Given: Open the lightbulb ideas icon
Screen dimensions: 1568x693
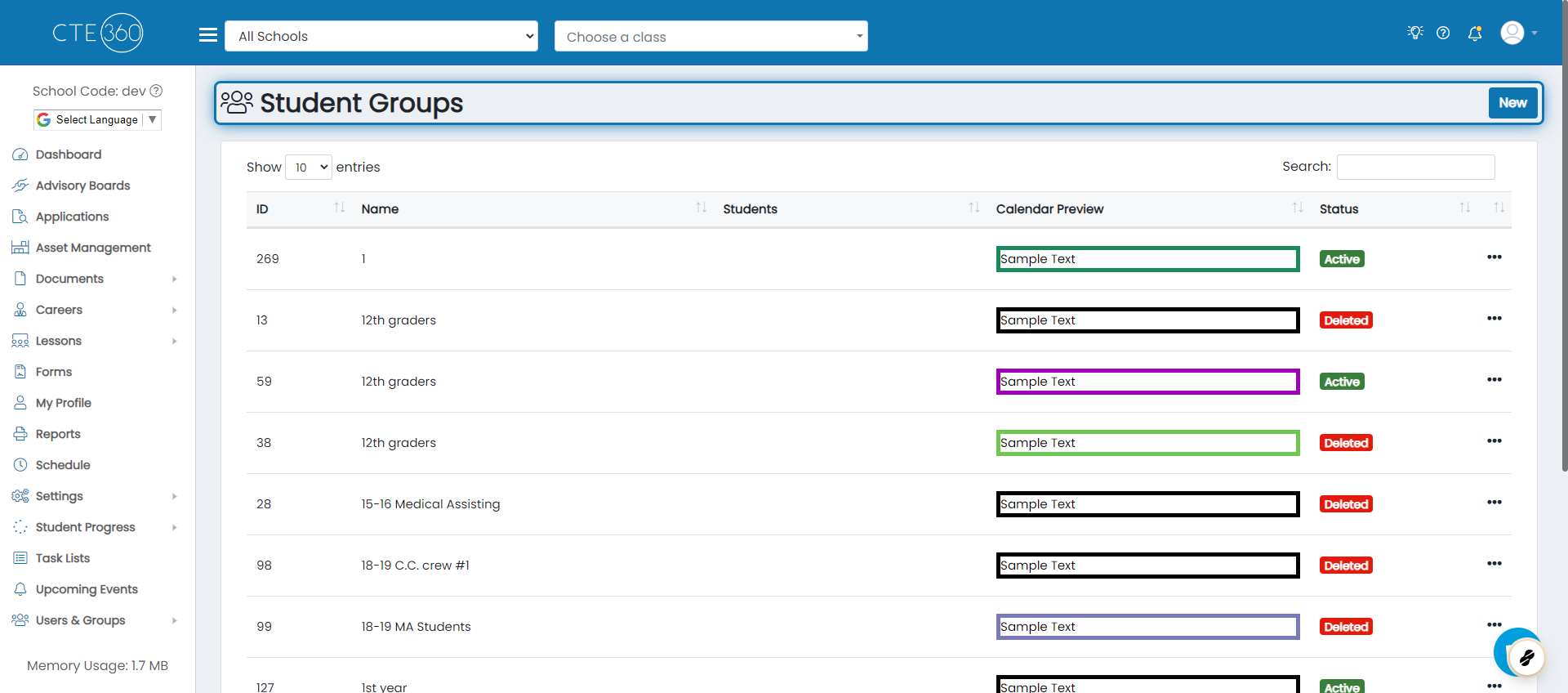Looking at the screenshot, I should point(1415,33).
